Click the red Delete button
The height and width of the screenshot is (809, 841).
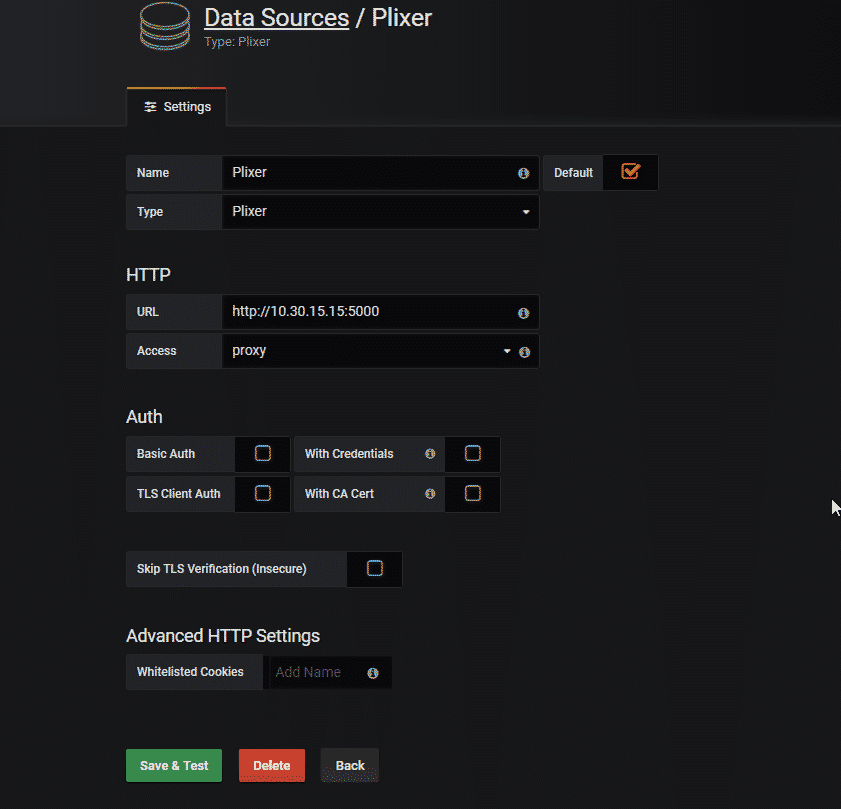tap(272, 766)
